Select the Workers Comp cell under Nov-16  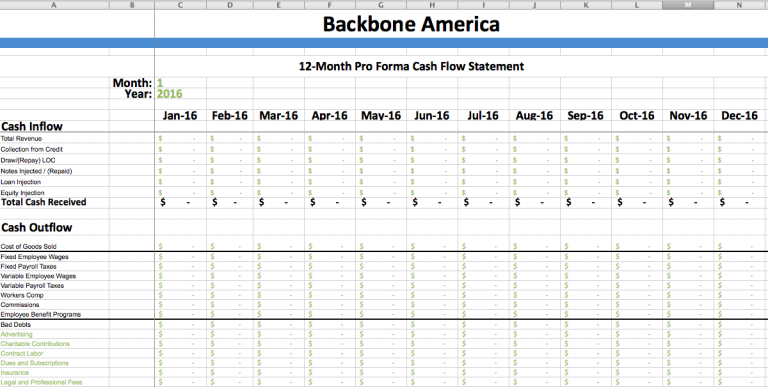pos(688,295)
